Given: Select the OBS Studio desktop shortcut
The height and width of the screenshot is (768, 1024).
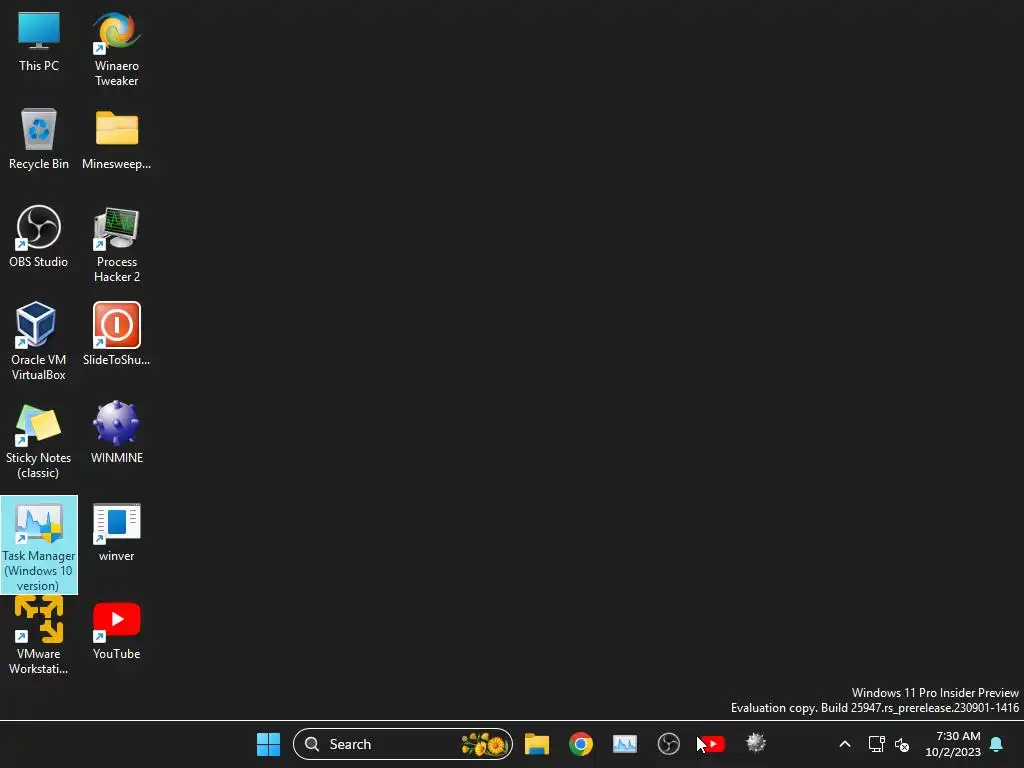Looking at the screenshot, I should pyautogui.click(x=39, y=236).
